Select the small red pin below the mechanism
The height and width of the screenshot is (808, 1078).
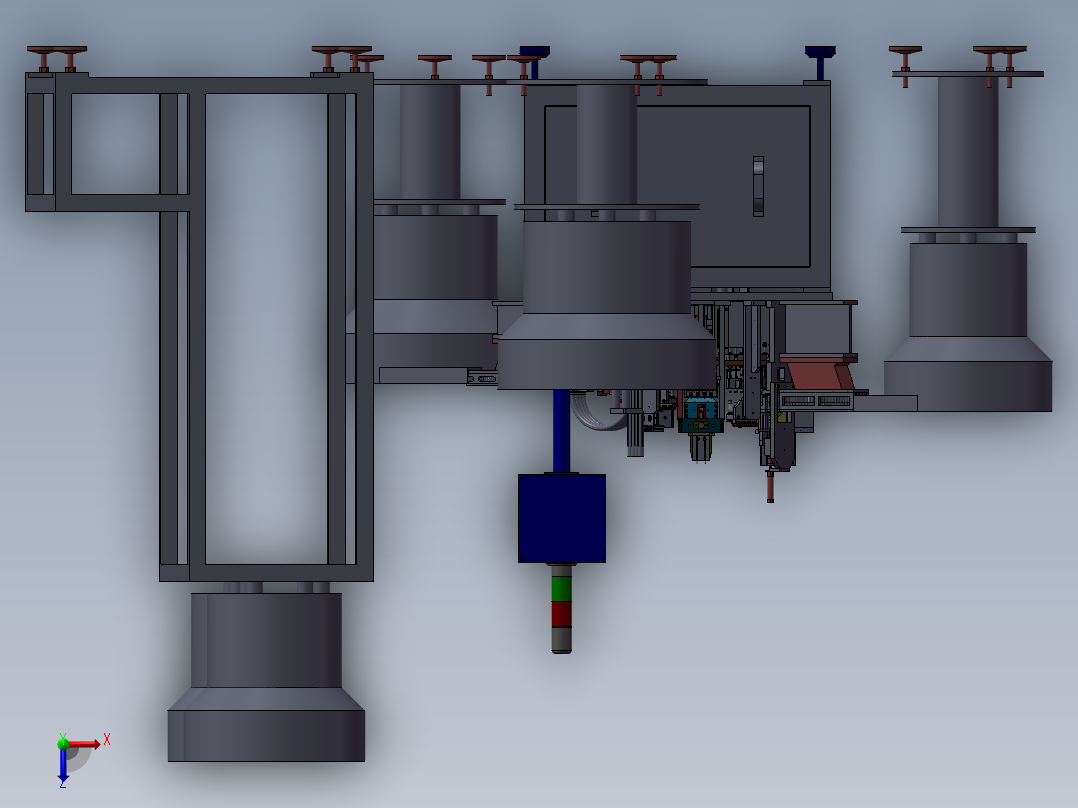[x=770, y=486]
